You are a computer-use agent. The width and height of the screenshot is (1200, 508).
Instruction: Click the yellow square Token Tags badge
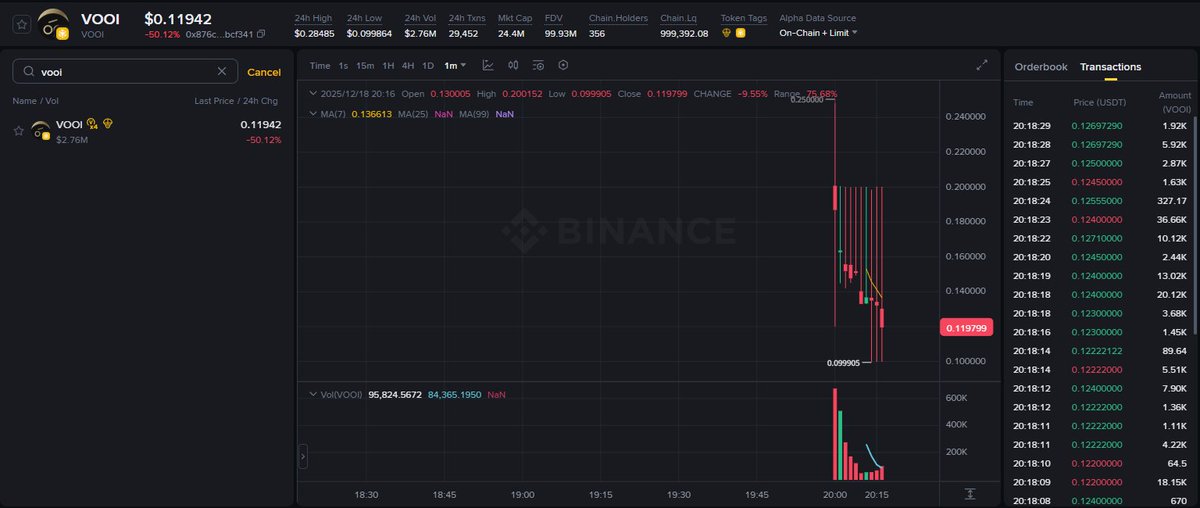coord(741,33)
